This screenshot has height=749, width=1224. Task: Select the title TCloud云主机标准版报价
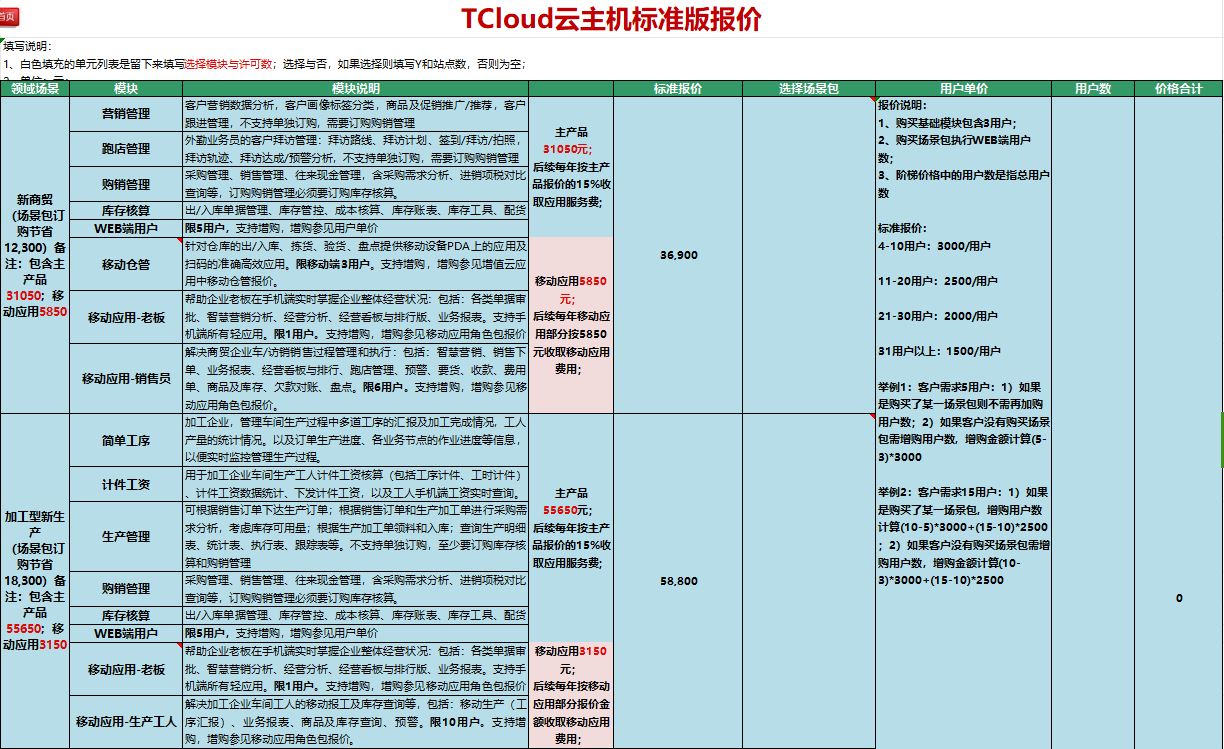click(x=611, y=19)
